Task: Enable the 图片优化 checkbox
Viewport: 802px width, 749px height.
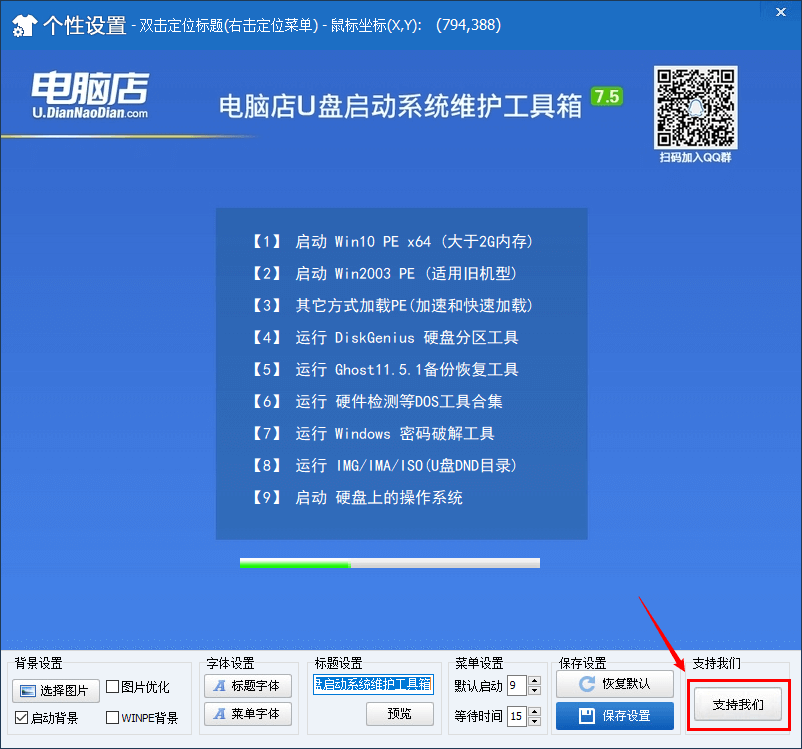Action: [x=113, y=687]
